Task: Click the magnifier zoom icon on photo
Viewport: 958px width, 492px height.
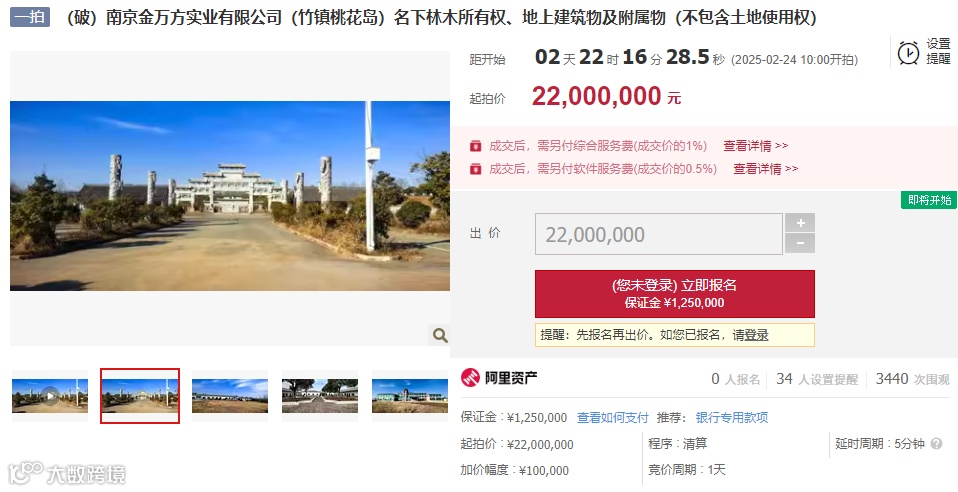Action: (440, 335)
